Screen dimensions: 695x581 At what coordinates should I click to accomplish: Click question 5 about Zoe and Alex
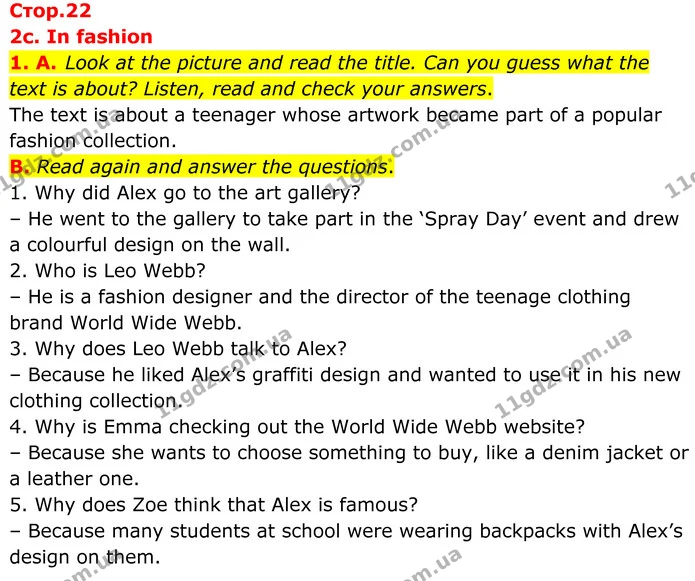coord(214,504)
